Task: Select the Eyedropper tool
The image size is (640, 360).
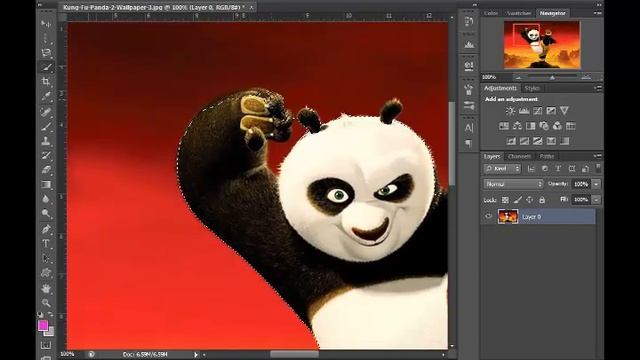Action: click(x=46, y=96)
